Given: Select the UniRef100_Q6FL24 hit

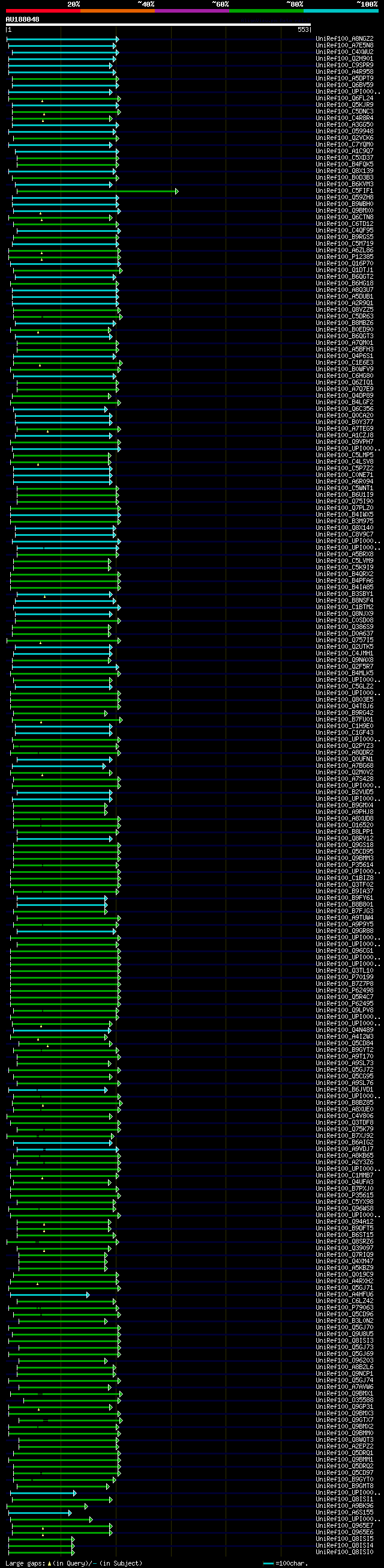Looking at the screenshot, I should click(x=344, y=99).
